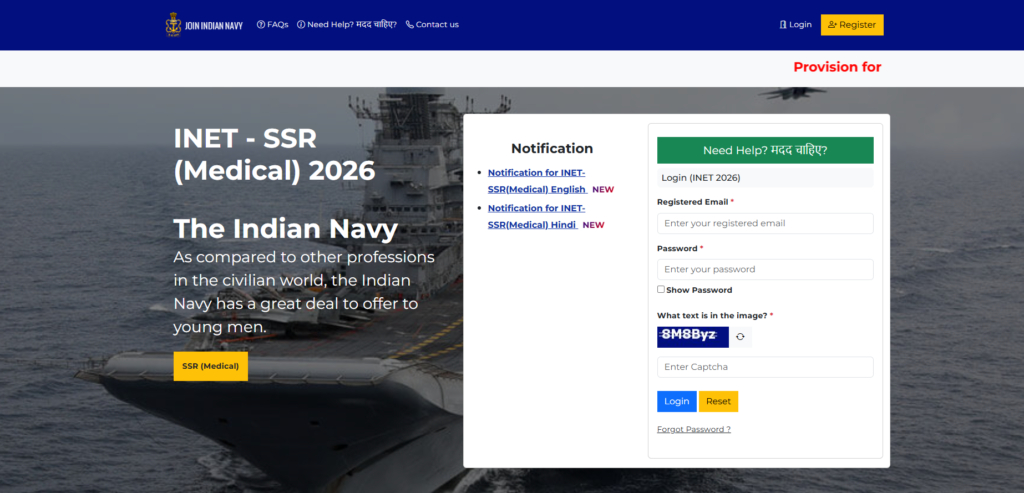Enable the Show Password checkbox
Screen dimensions: 1024x493
pos(661,289)
